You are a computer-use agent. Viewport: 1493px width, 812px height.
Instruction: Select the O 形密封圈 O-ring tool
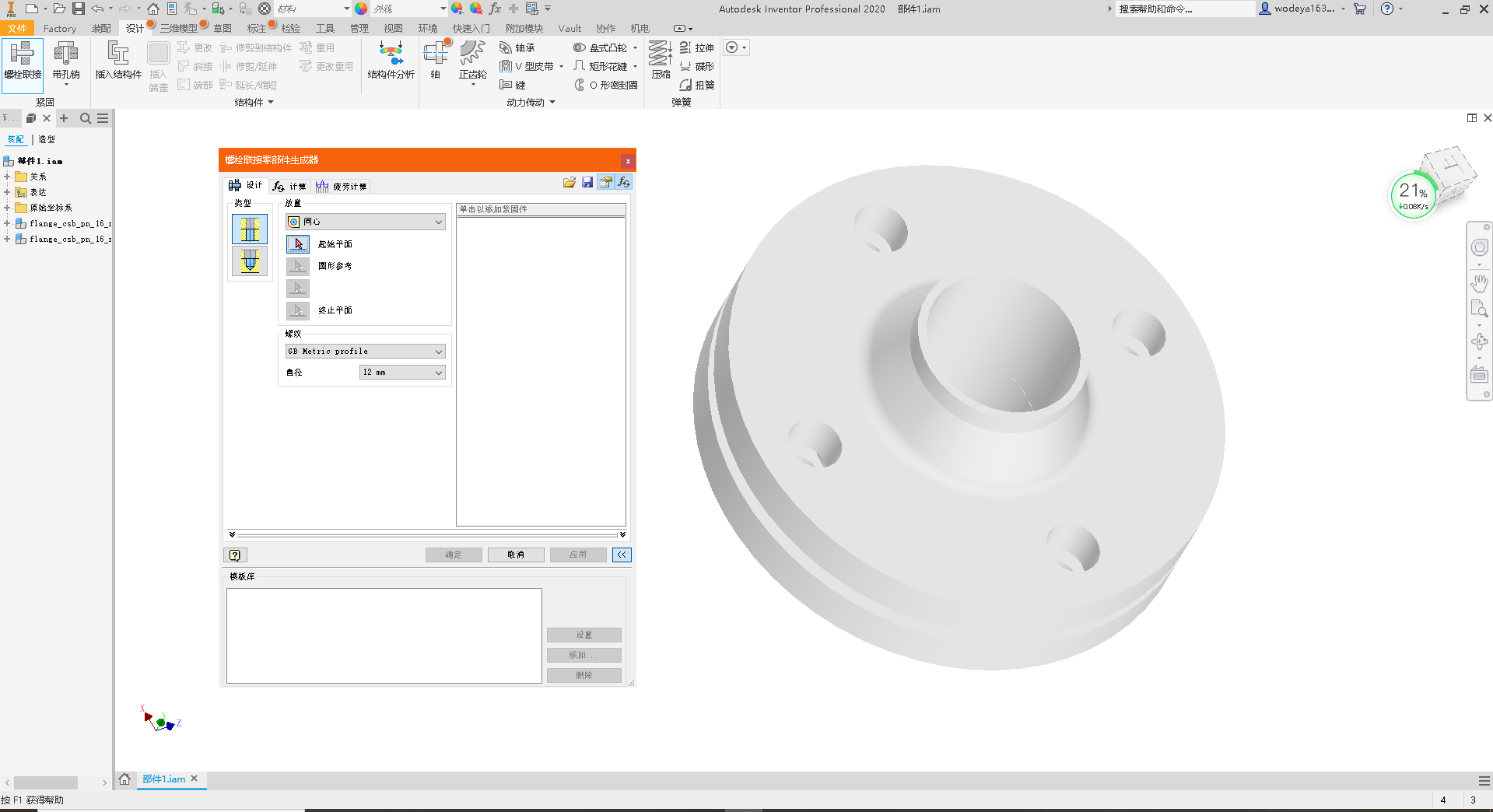(605, 85)
